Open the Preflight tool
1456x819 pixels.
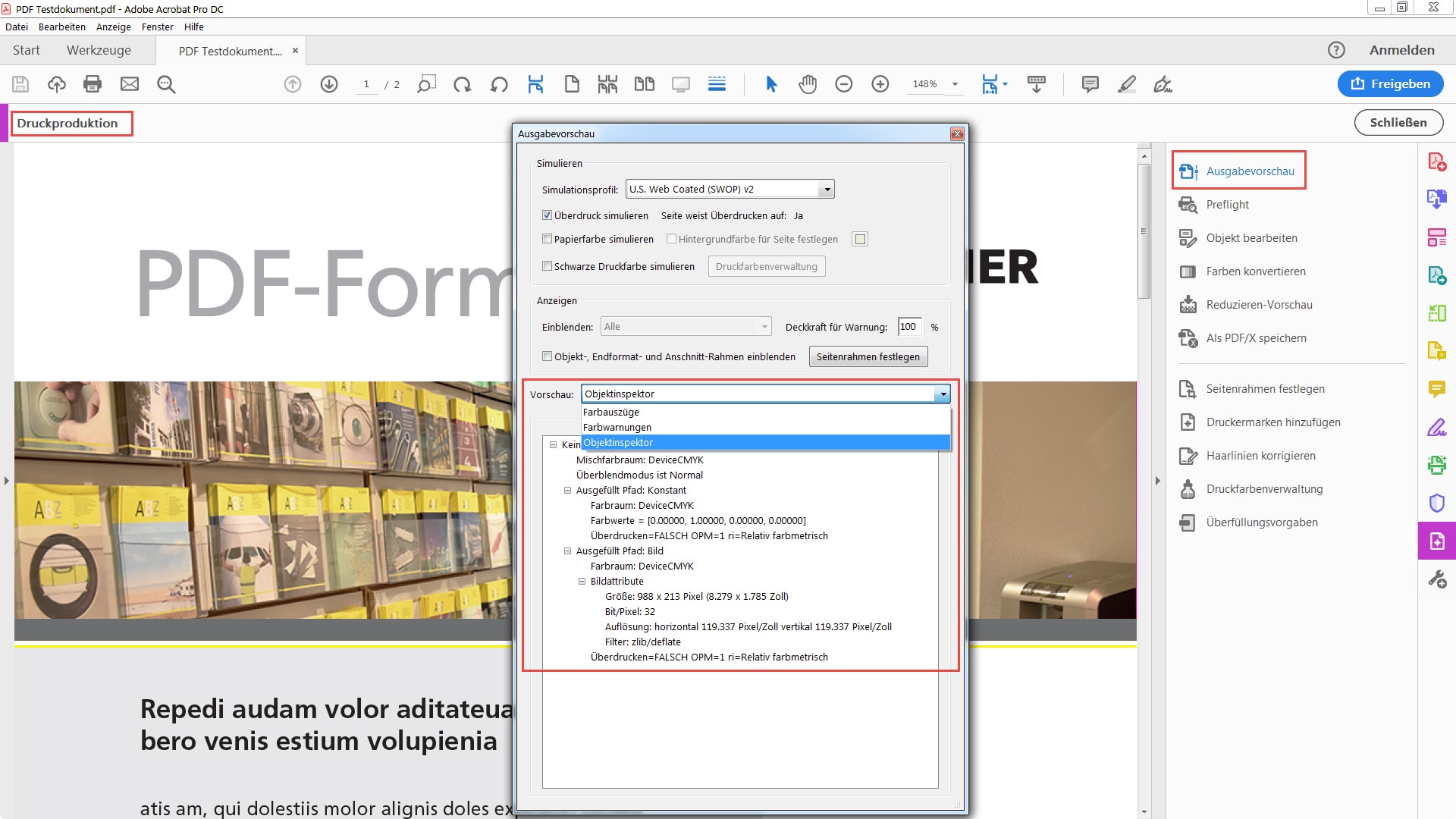(1227, 205)
